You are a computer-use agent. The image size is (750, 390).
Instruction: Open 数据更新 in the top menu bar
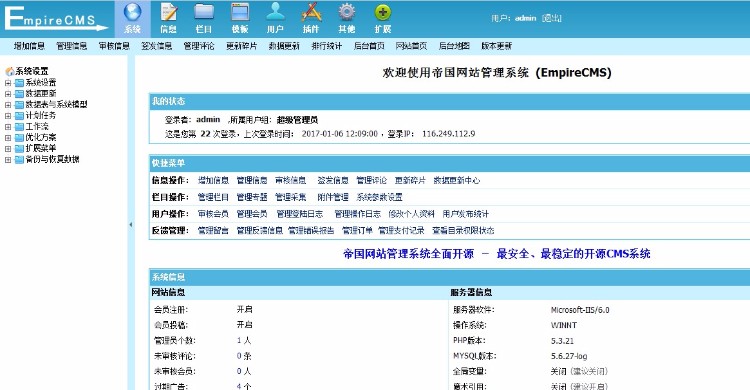pyautogui.click(x=284, y=46)
